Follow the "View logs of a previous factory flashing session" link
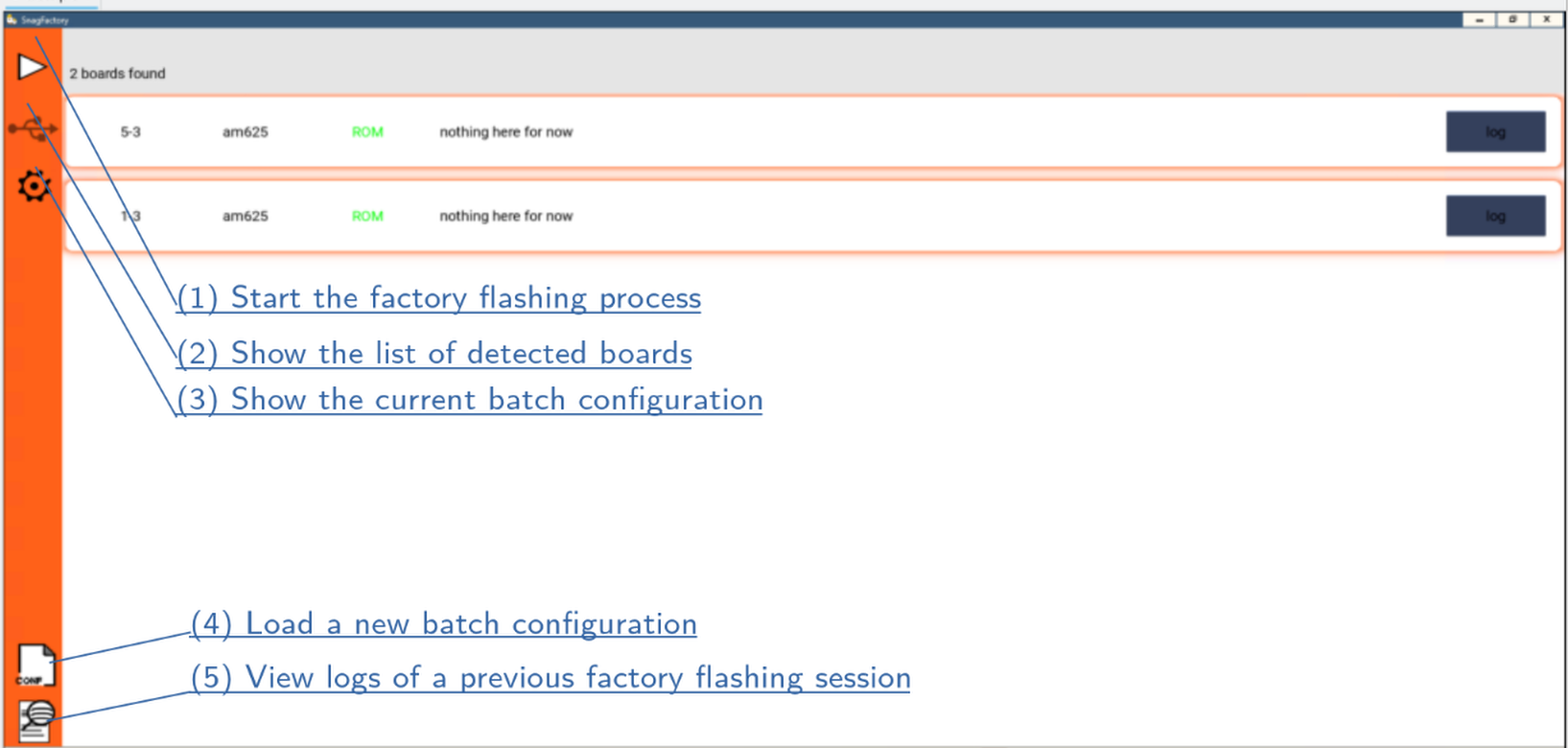1568x748 pixels. point(550,678)
